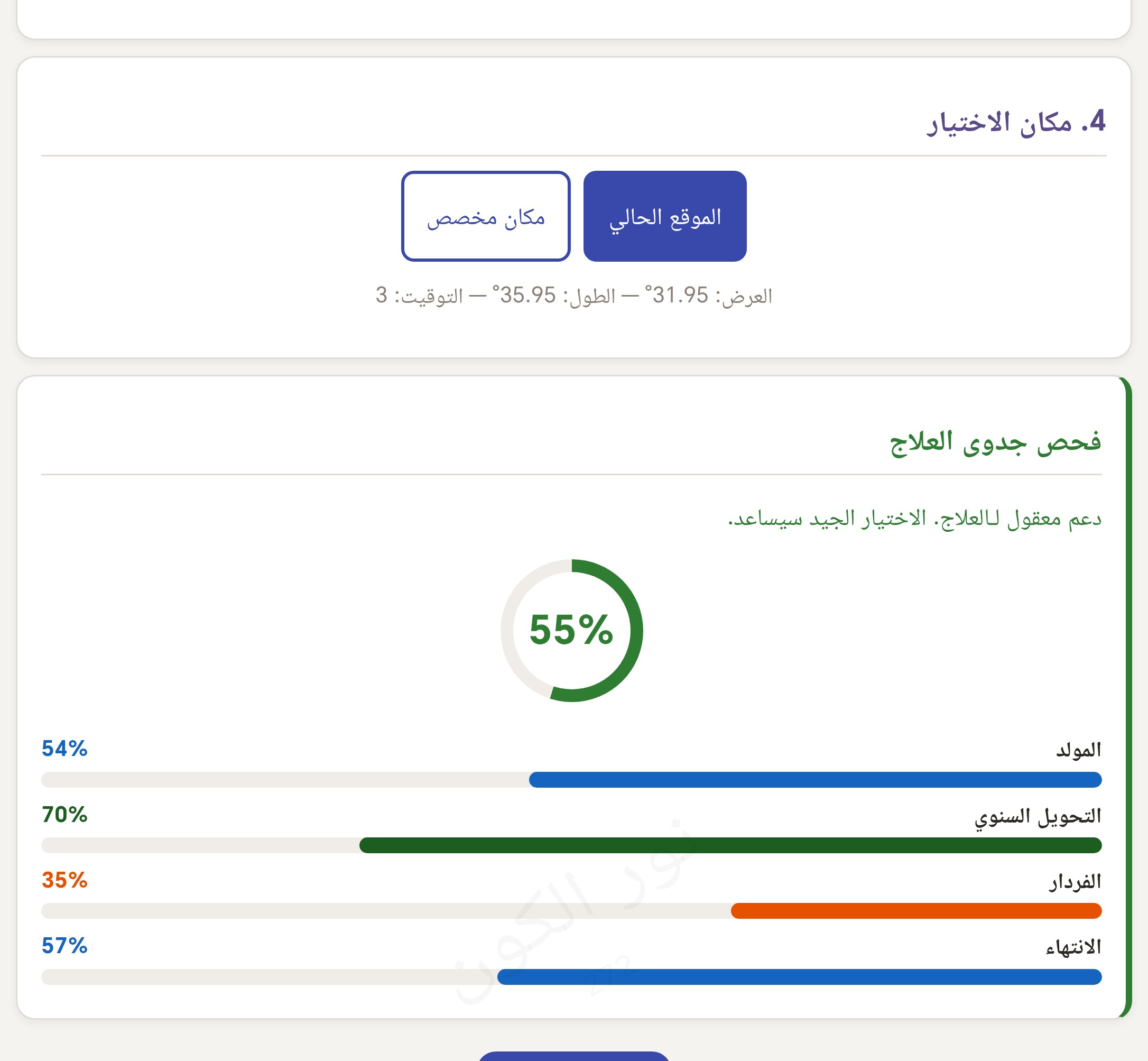
Task: Click the الانتهاء row label
Action: (1073, 947)
